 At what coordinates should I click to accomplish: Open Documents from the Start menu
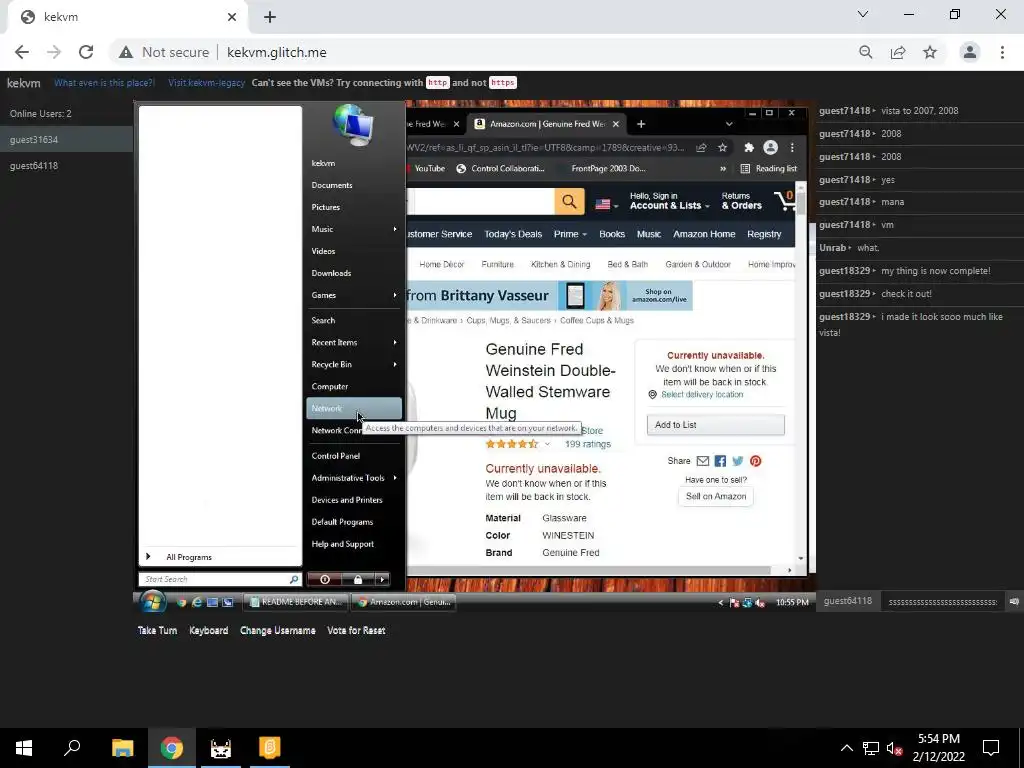tap(332, 185)
